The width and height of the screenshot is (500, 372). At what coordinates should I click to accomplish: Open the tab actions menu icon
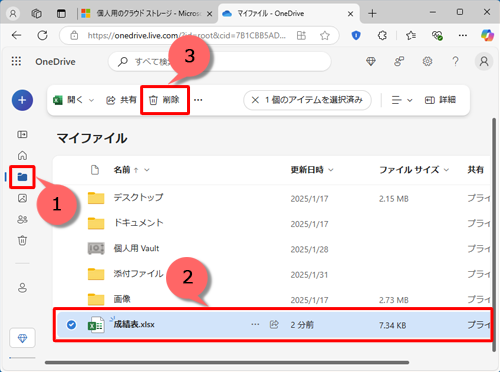tap(61, 14)
